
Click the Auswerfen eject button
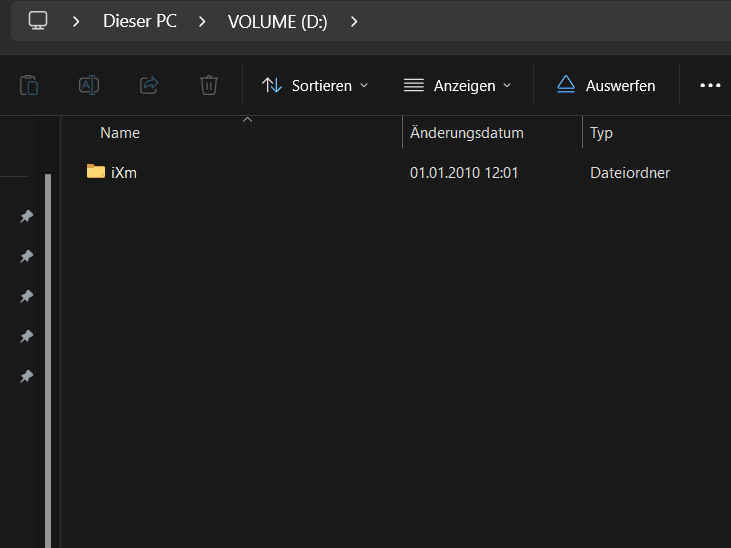point(606,85)
